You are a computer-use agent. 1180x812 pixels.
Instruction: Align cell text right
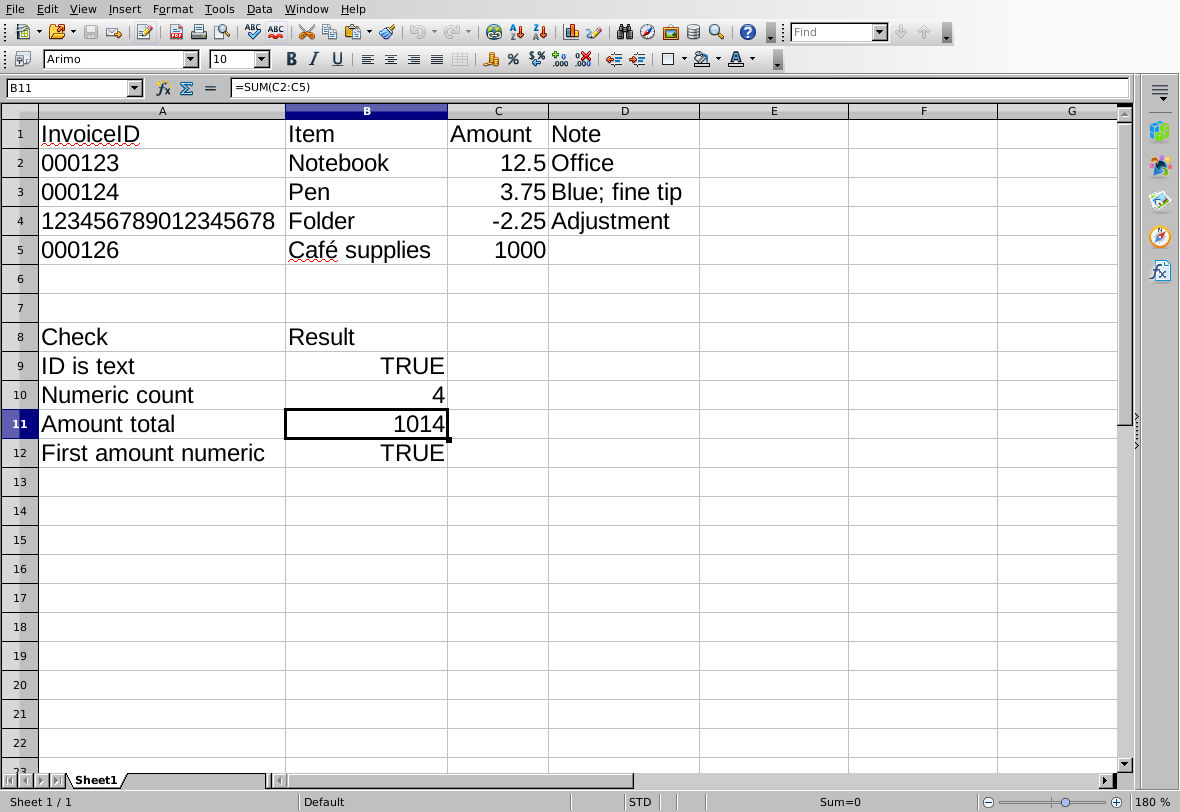point(414,59)
